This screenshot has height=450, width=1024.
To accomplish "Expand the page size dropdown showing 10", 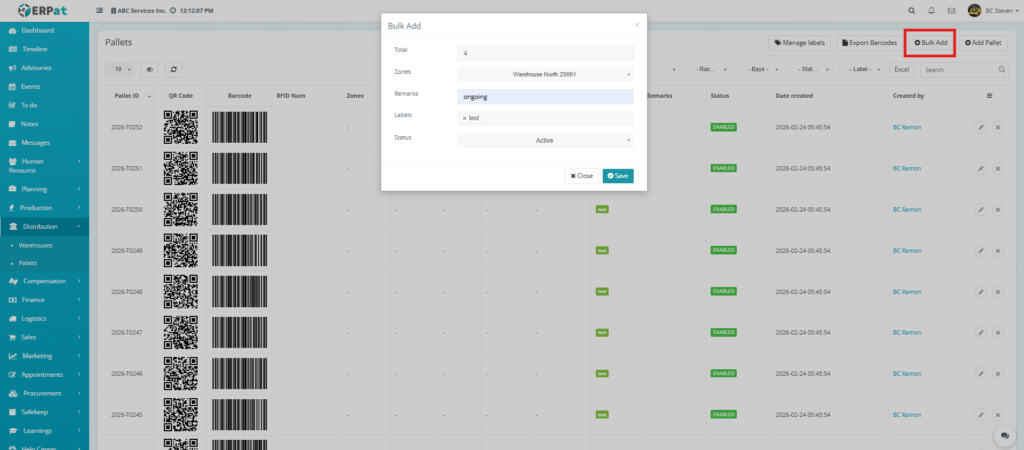I will tap(120, 70).
